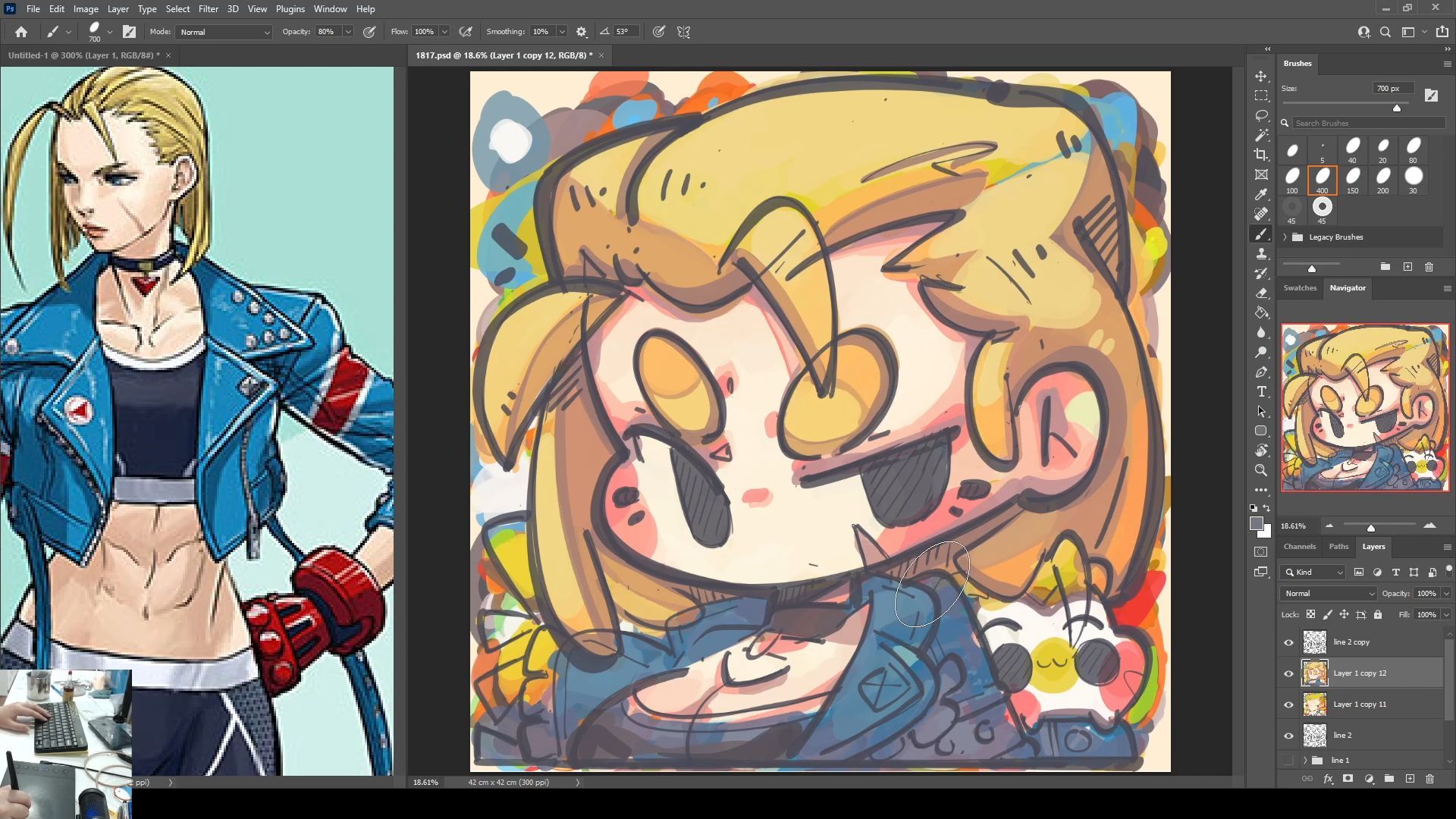This screenshot has width=1456, height=819.
Task: Open the Layer menu
Action: click(x=118, y=9)
